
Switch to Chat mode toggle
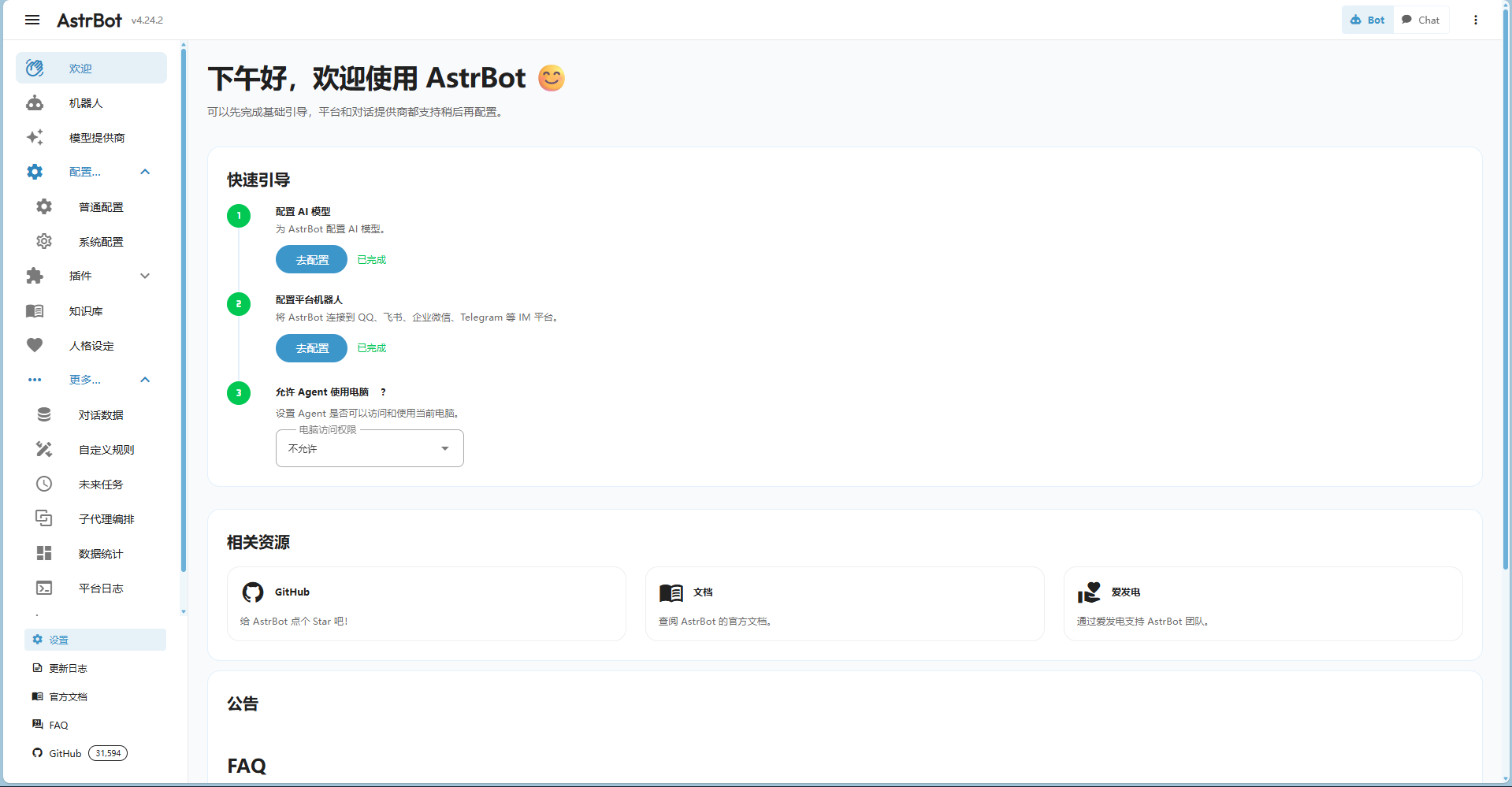click(x=1421, y=20)
